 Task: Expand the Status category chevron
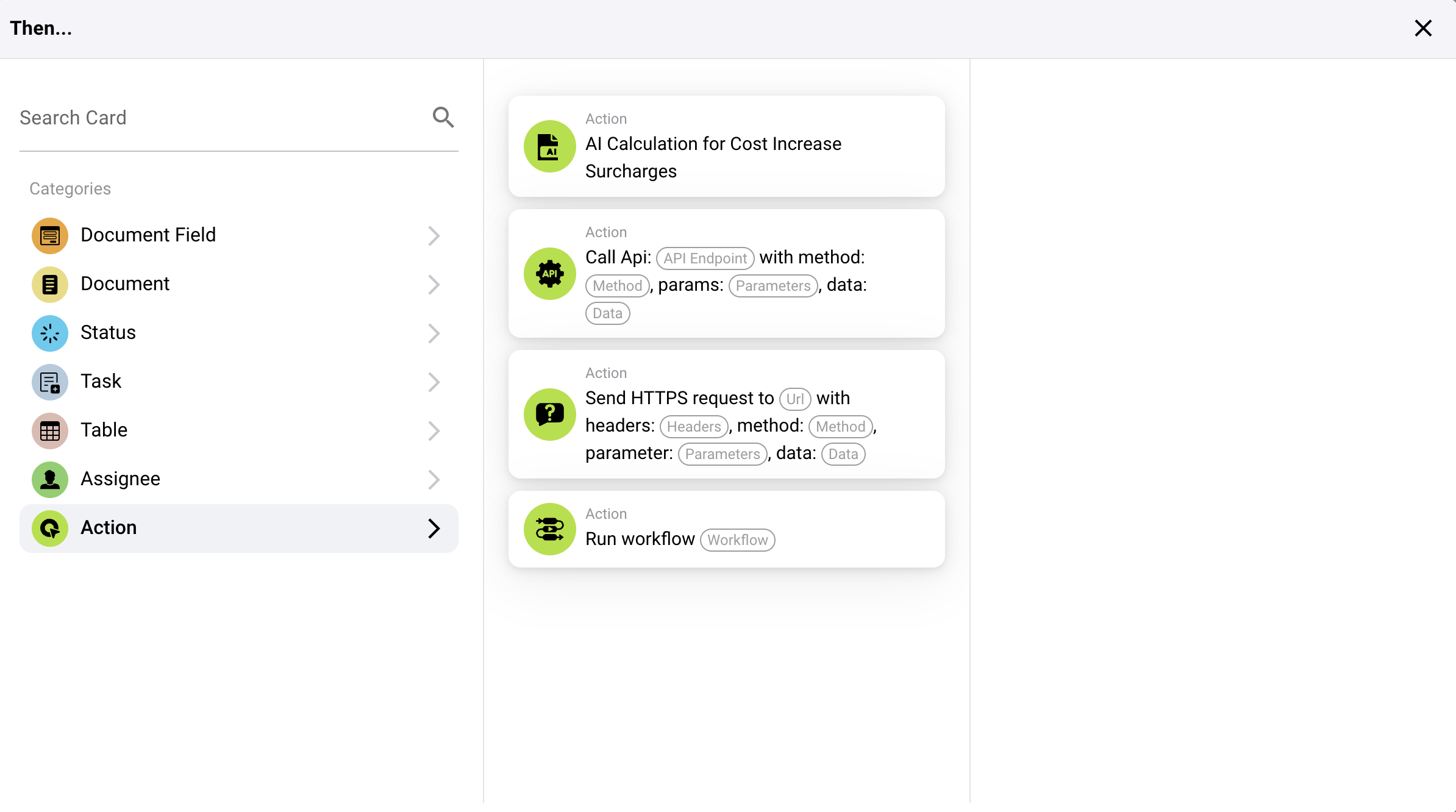[x=434, y=333]
